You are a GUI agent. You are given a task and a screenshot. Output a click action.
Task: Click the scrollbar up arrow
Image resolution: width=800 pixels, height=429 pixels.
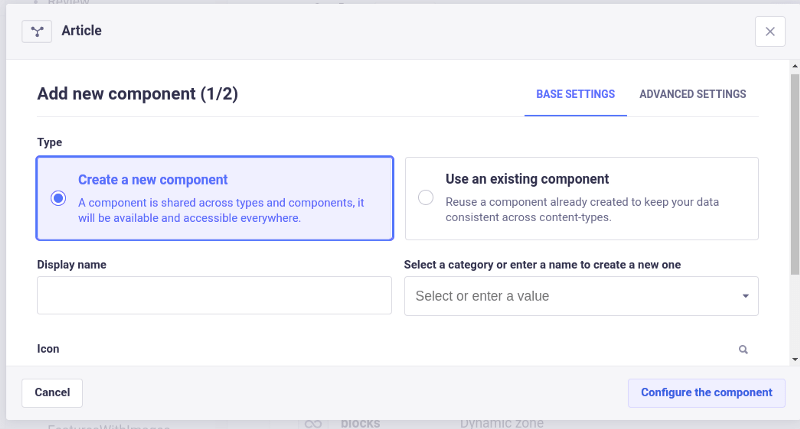coord(795,65)
